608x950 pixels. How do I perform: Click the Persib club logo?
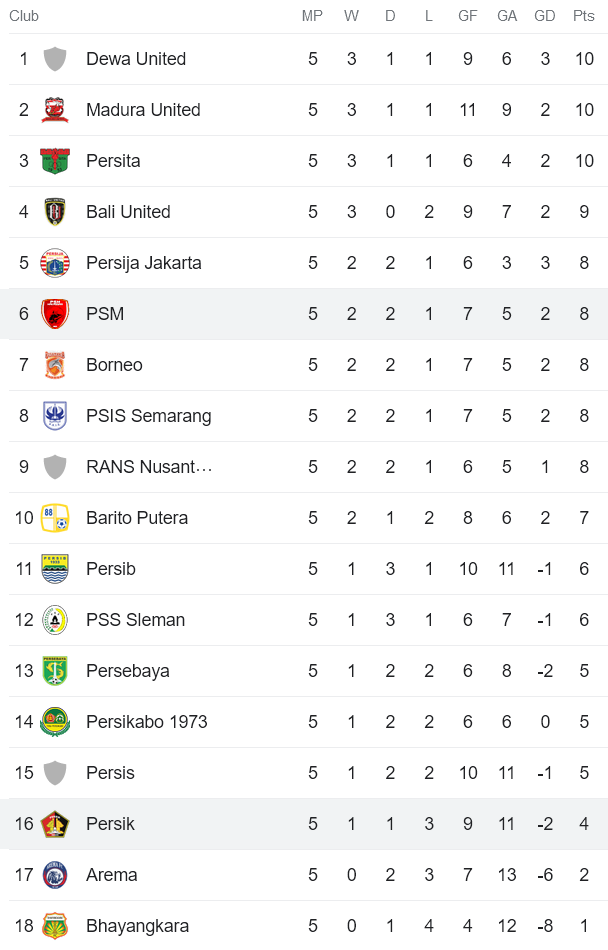[55, 568]
